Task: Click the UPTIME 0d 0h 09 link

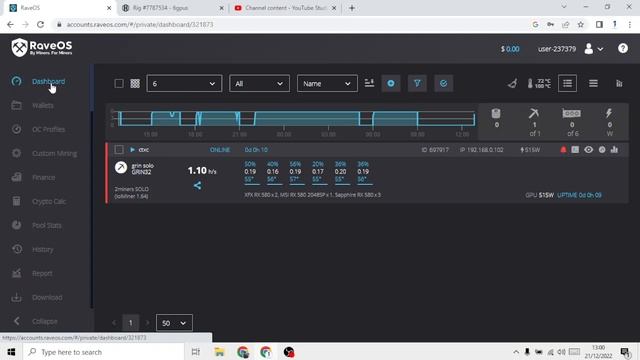Action: 579,195
